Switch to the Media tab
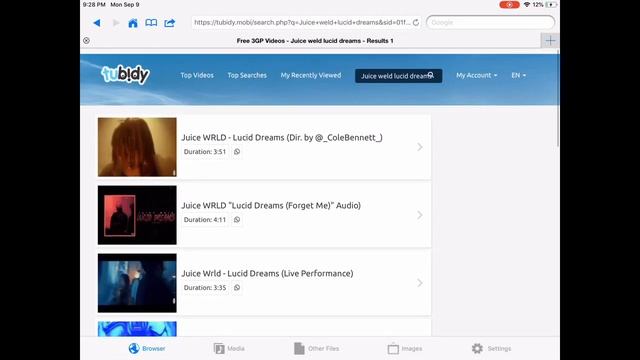This screenshot has width=640, height=360. tap(229, 348)
